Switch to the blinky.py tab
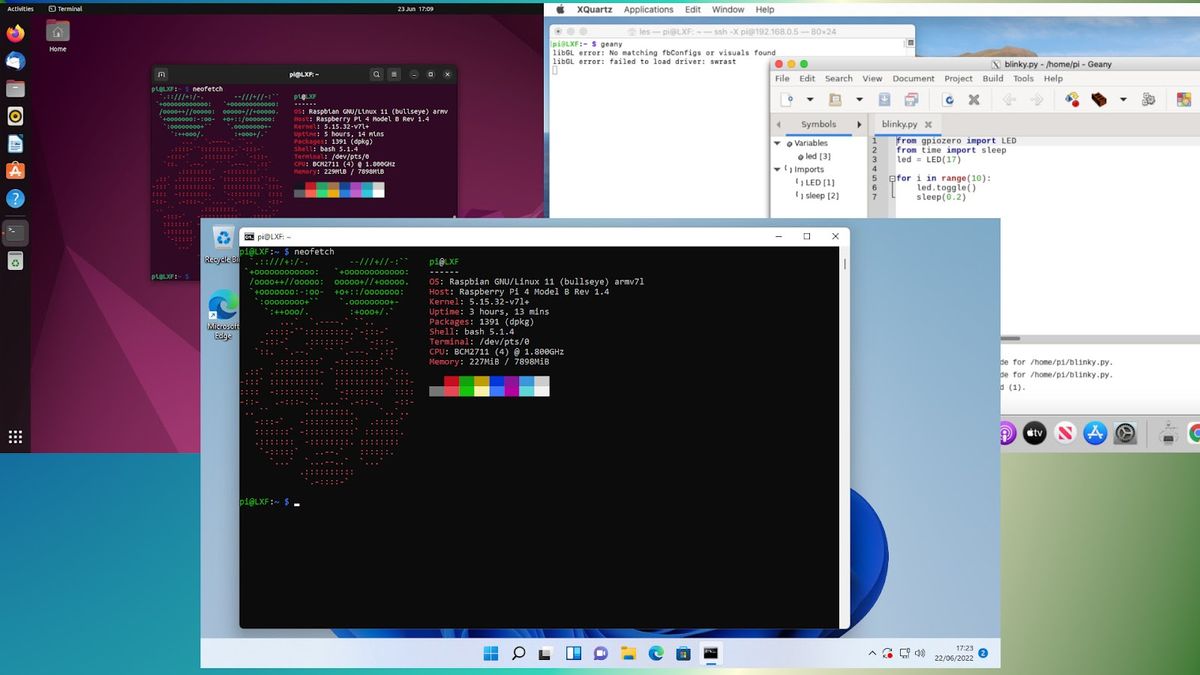 (x=900, y=124)
